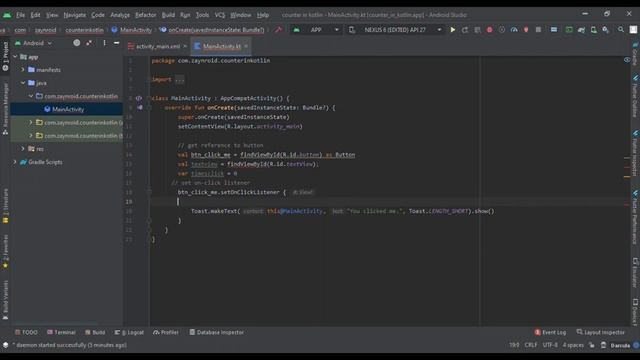Run the app with the green play button
Screen dimensions: 640x360
(x=453, y=30)
